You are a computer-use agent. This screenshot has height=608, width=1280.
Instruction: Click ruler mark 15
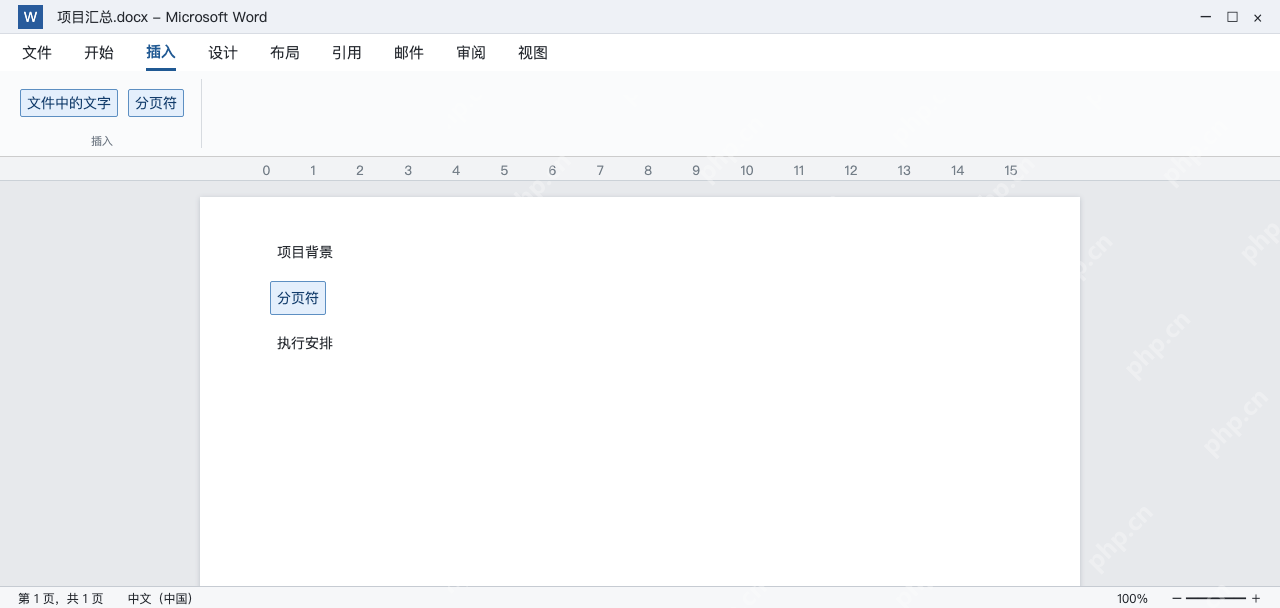[x=1011, y=170]
